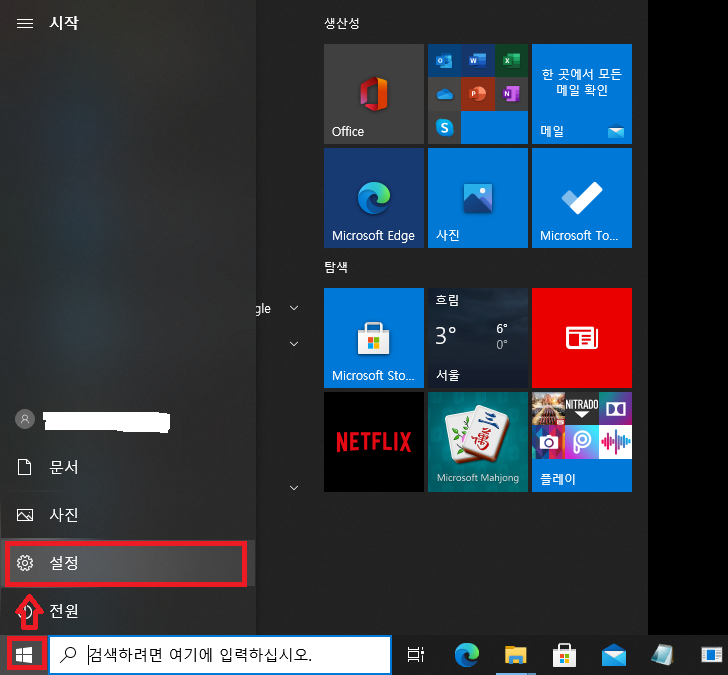
Task: Open the rightmost taskbar app icon
Action: pos(712,655)
